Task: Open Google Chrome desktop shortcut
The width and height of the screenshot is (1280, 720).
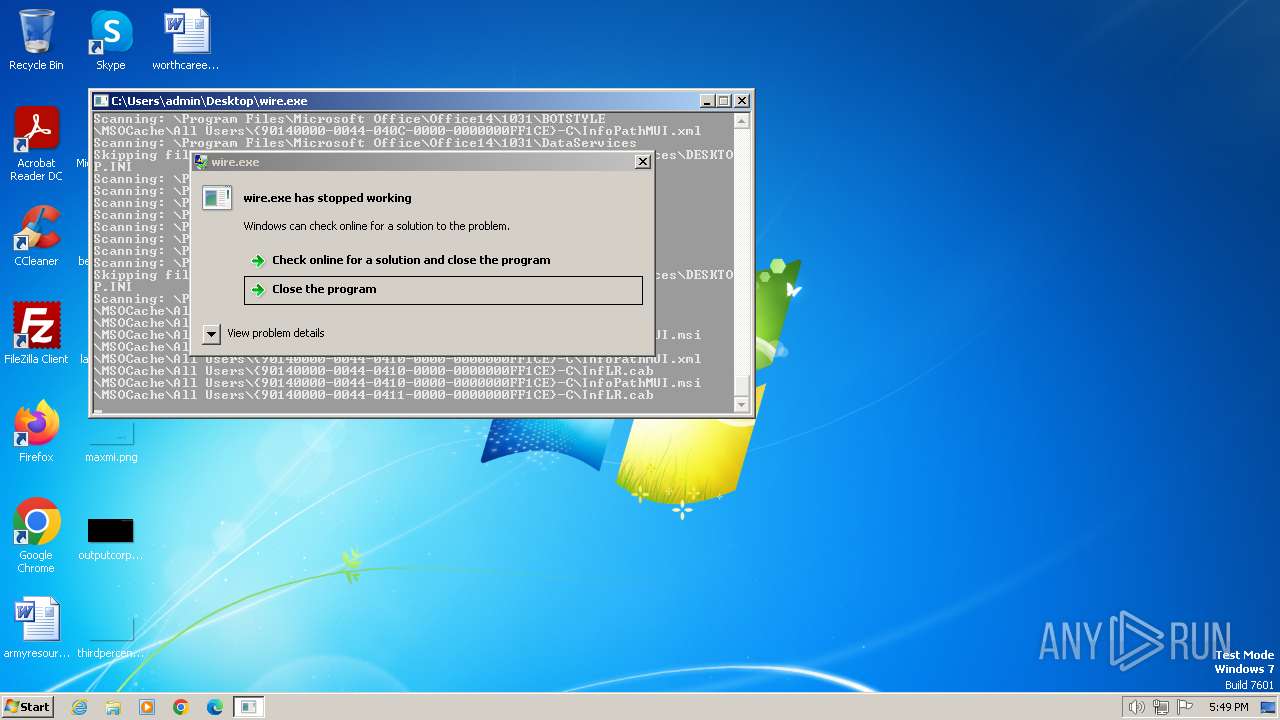Action: click(x=36, y=536)
